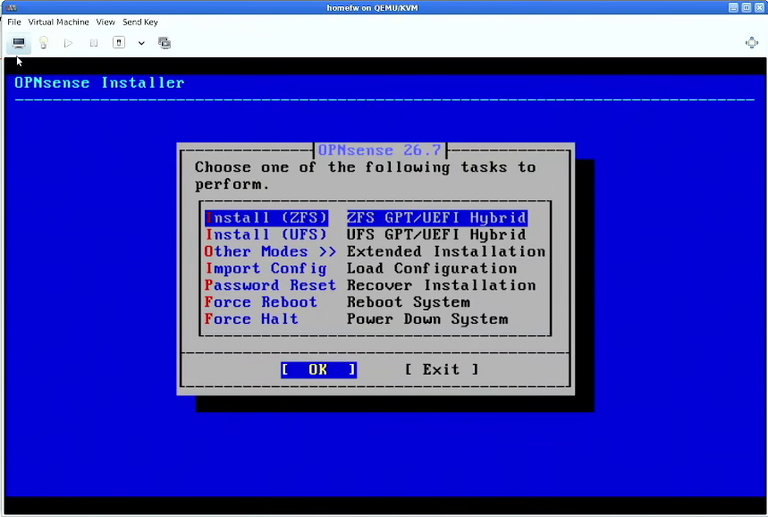Screen dimensions: 768x517
Task: Click 'Recover Installation' description
Action: (441, 285)
